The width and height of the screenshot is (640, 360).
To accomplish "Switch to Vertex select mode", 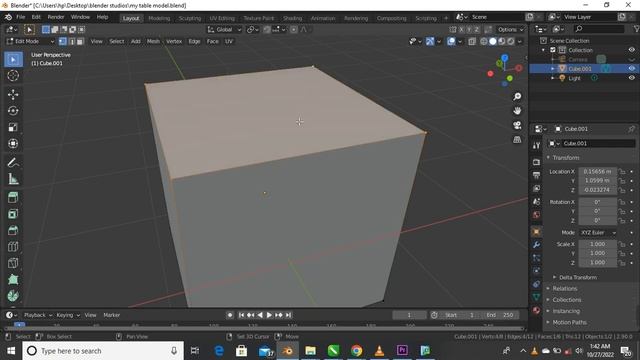I will tap(62, 41).
